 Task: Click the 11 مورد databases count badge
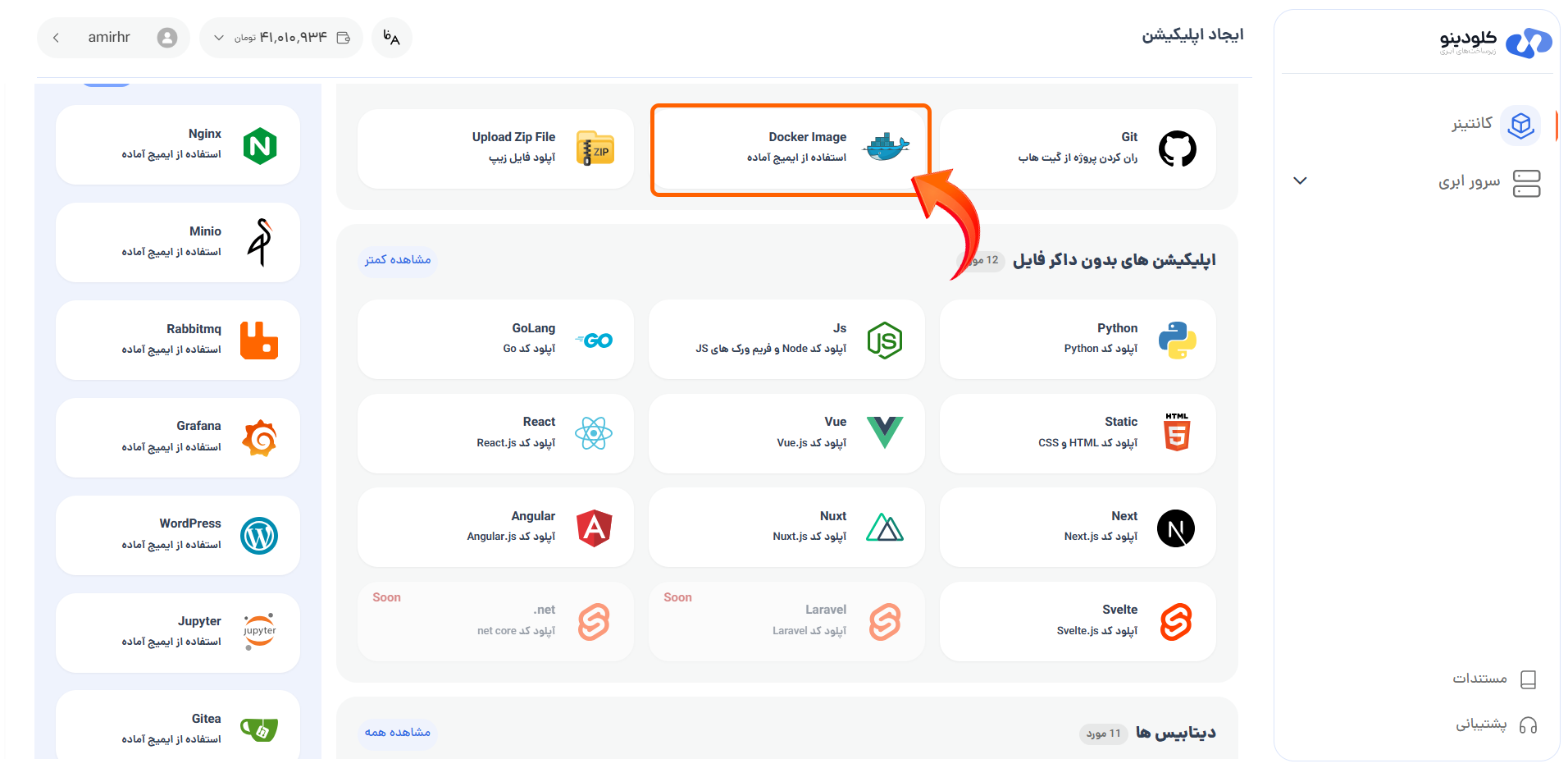pos(1104,734)
